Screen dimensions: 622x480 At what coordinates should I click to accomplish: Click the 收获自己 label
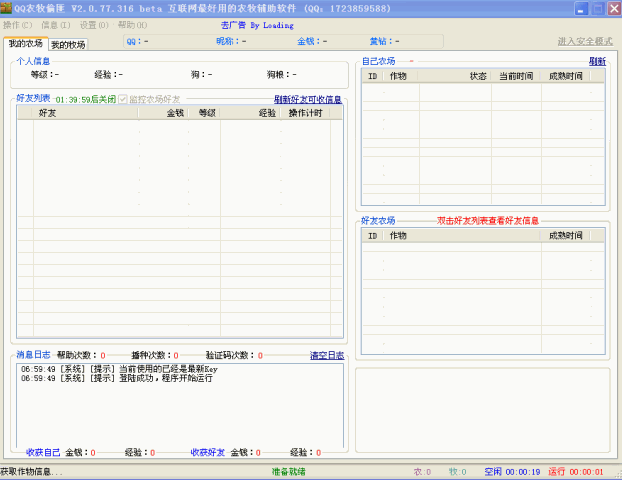coord(43,452)
